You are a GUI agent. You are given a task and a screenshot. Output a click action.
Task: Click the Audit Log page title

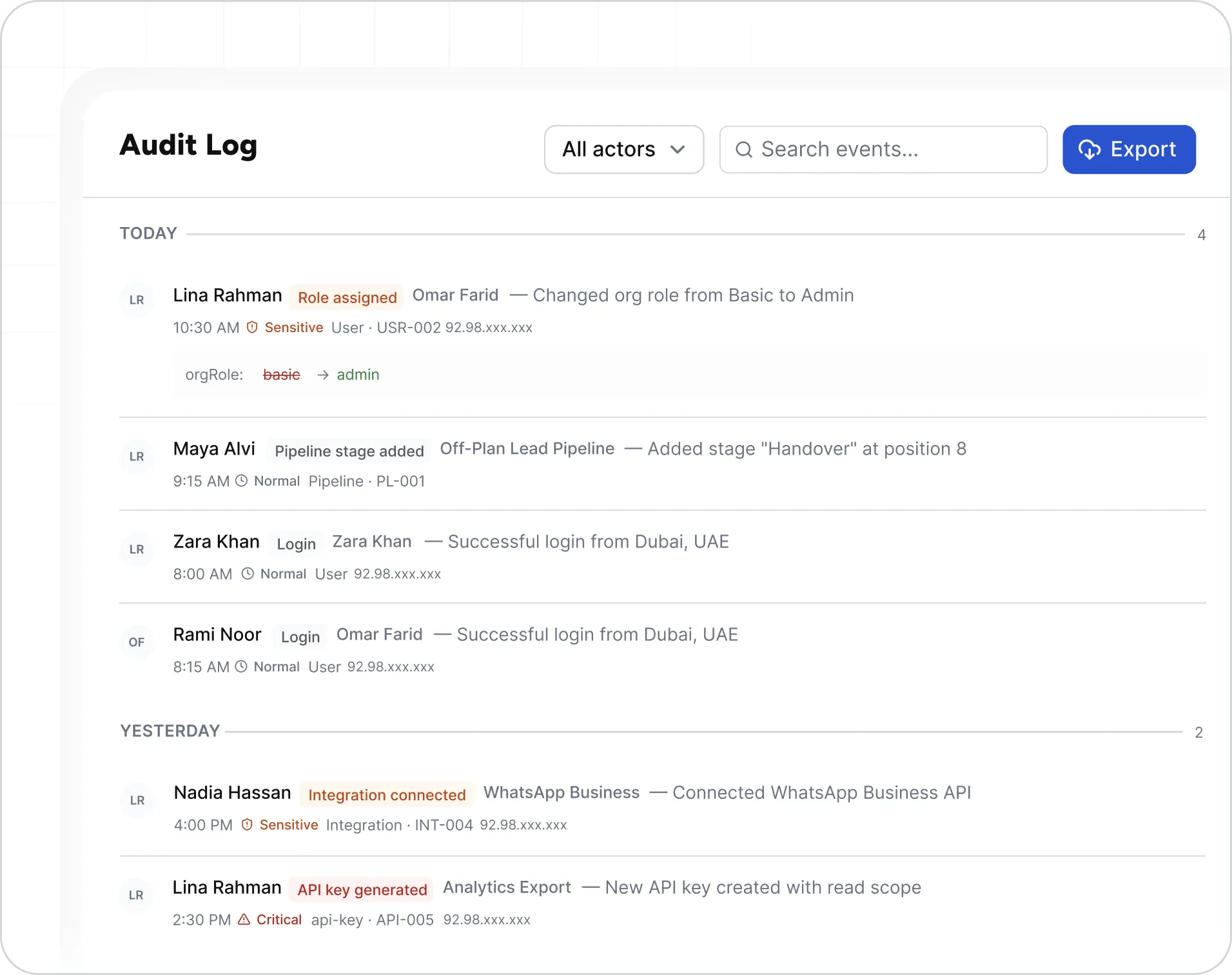point(189,146)
